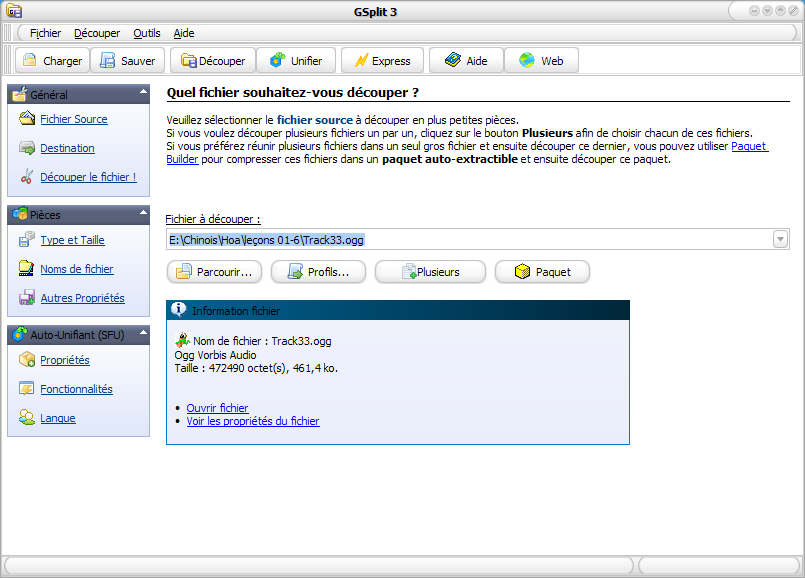Screen dimensions: 805x578
Task: Click the Fonctionnalités icon
Action: pyautogui.click(x=27, y=389)
